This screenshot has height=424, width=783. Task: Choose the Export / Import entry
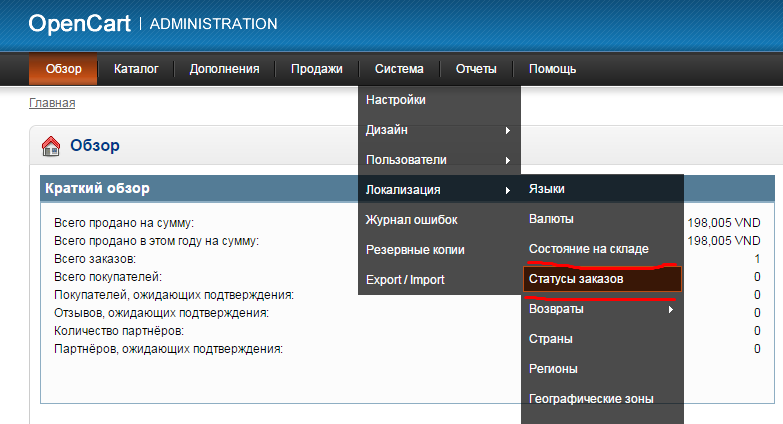[x=439, y=280]
